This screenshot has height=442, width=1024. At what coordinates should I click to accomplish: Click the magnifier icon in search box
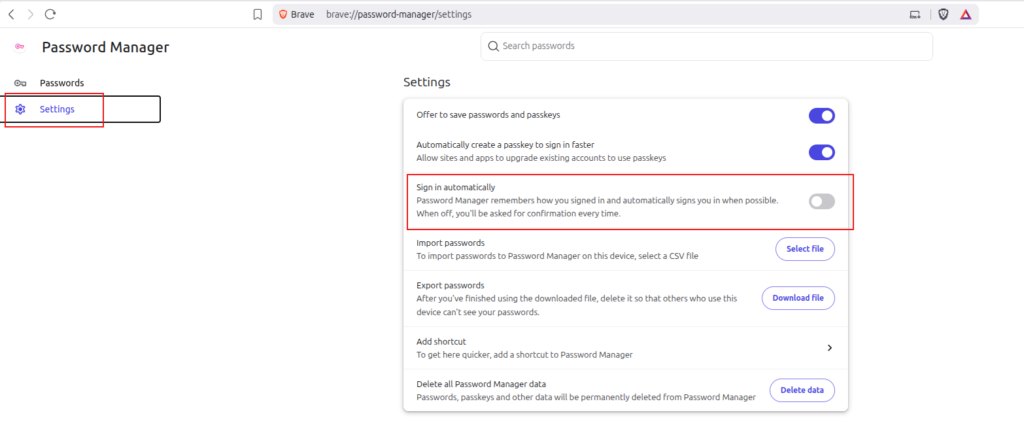coord(493,46)
